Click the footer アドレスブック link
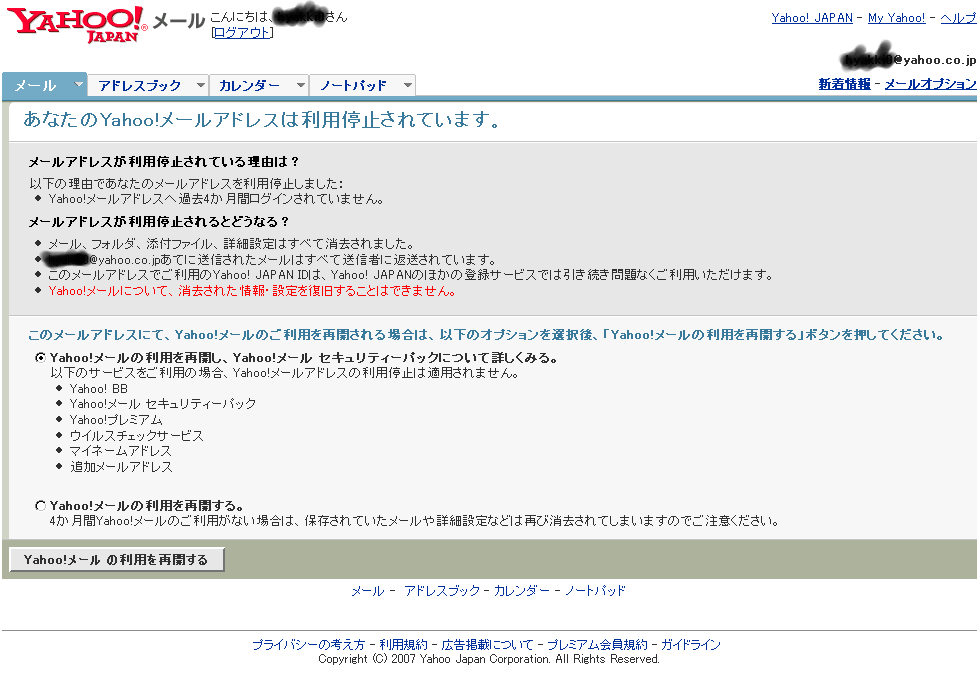Screen dimensions: 980x673 pos(442,591)
